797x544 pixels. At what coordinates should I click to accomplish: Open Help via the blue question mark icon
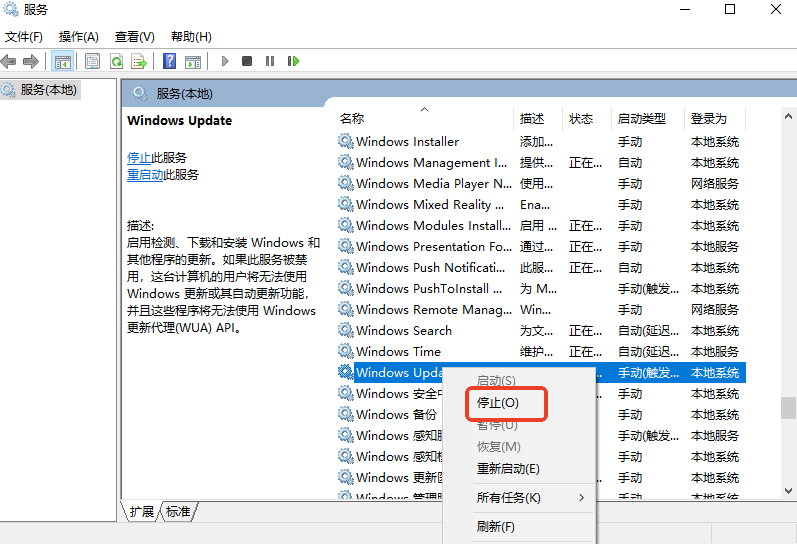click(169, 61)
